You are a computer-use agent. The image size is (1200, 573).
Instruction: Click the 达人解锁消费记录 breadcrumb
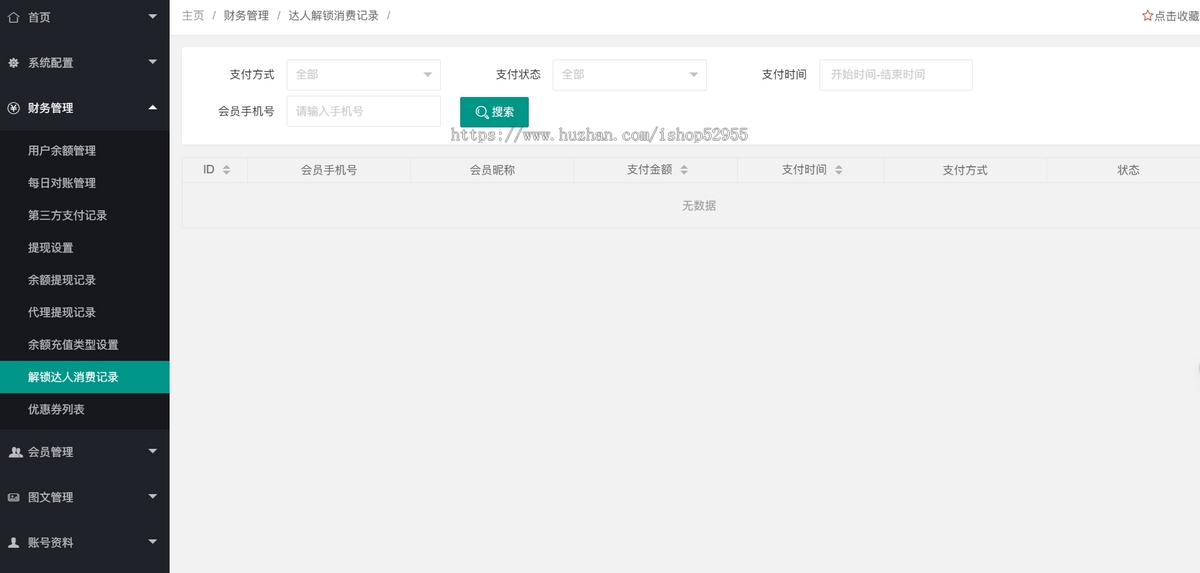(334, 16)
